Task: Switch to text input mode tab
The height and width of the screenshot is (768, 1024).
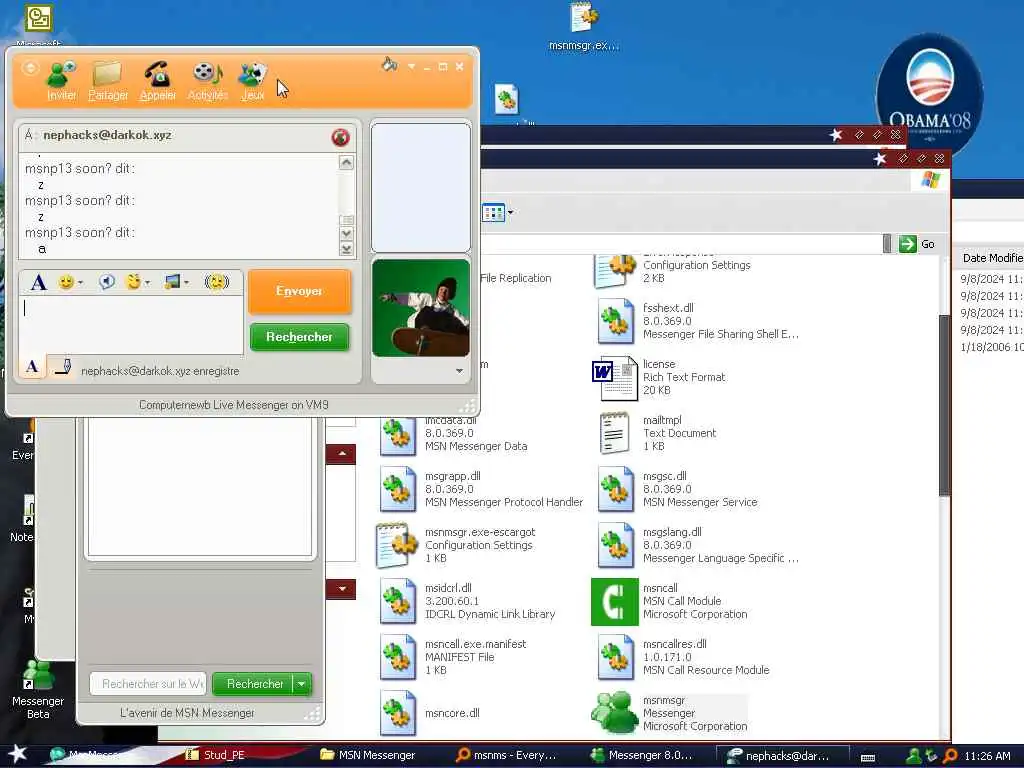Action: click(32, 366)
